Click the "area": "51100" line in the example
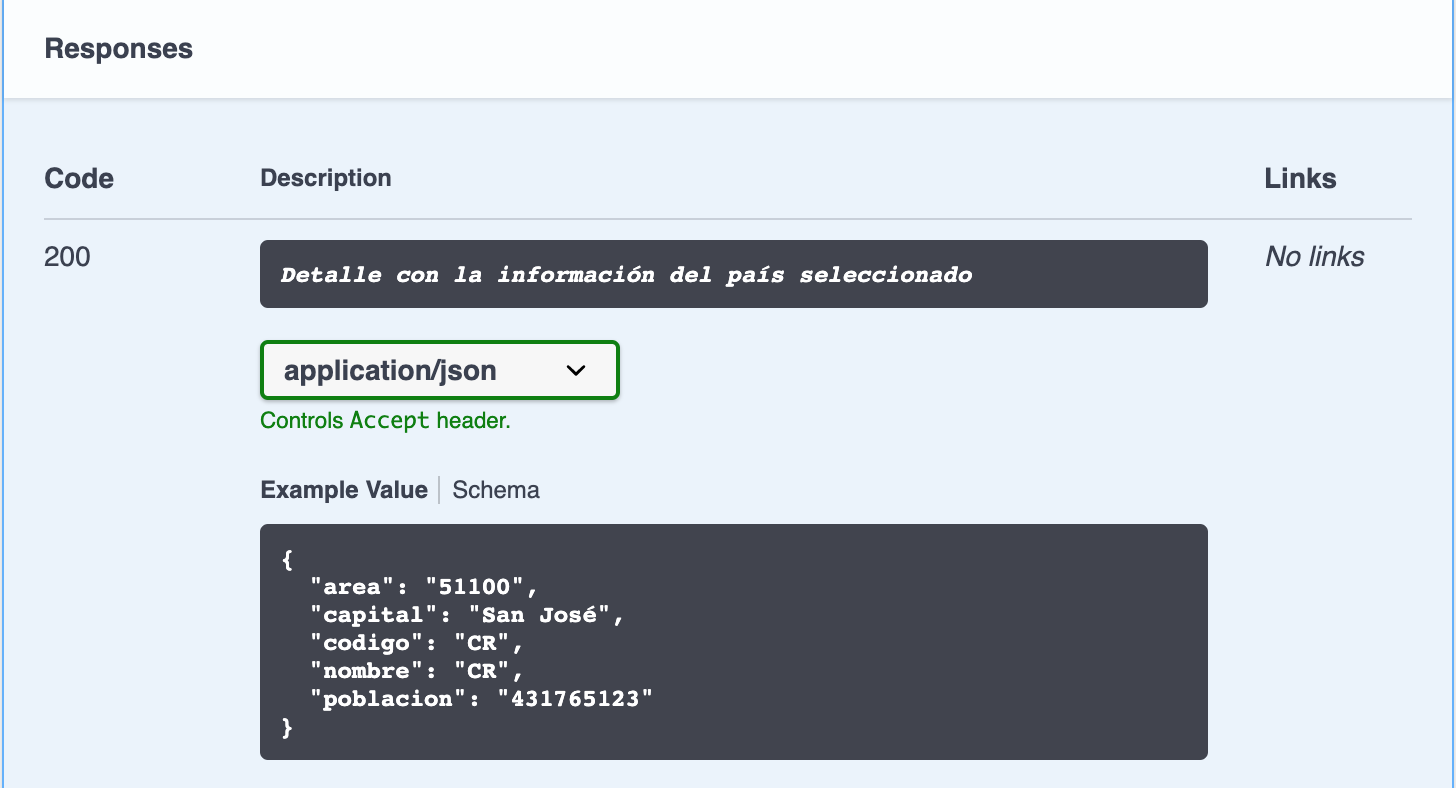Viewport: 1456px width, 788px height. tap(424, 587)
